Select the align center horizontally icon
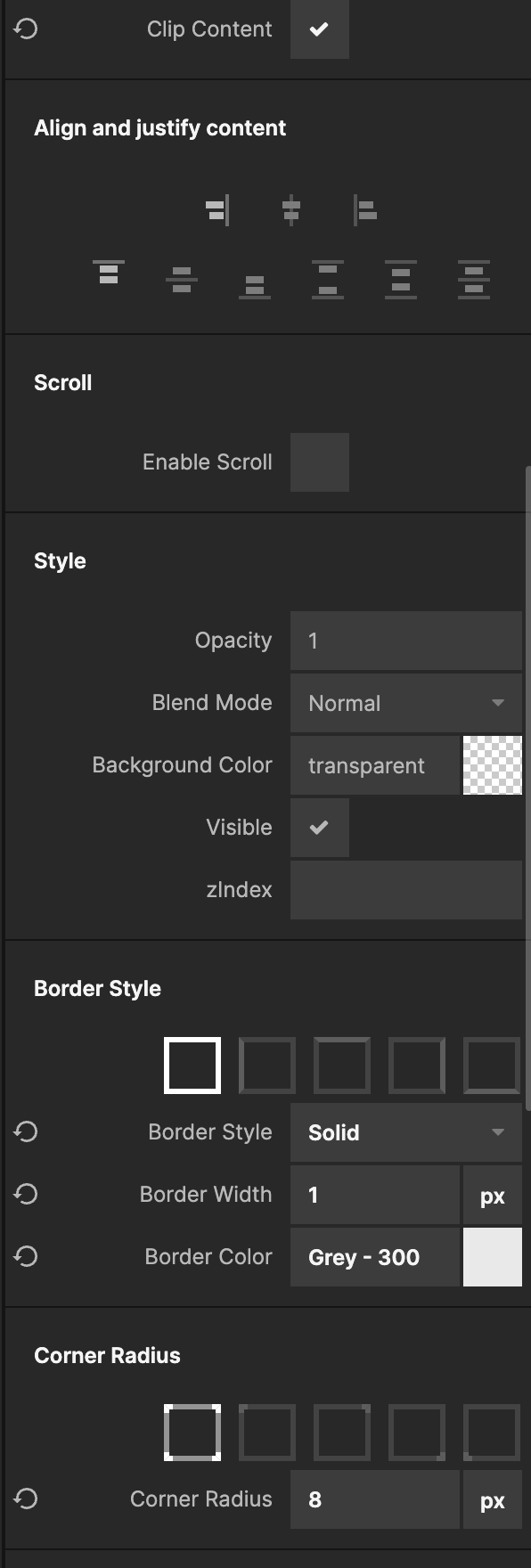 coord(291,210)
